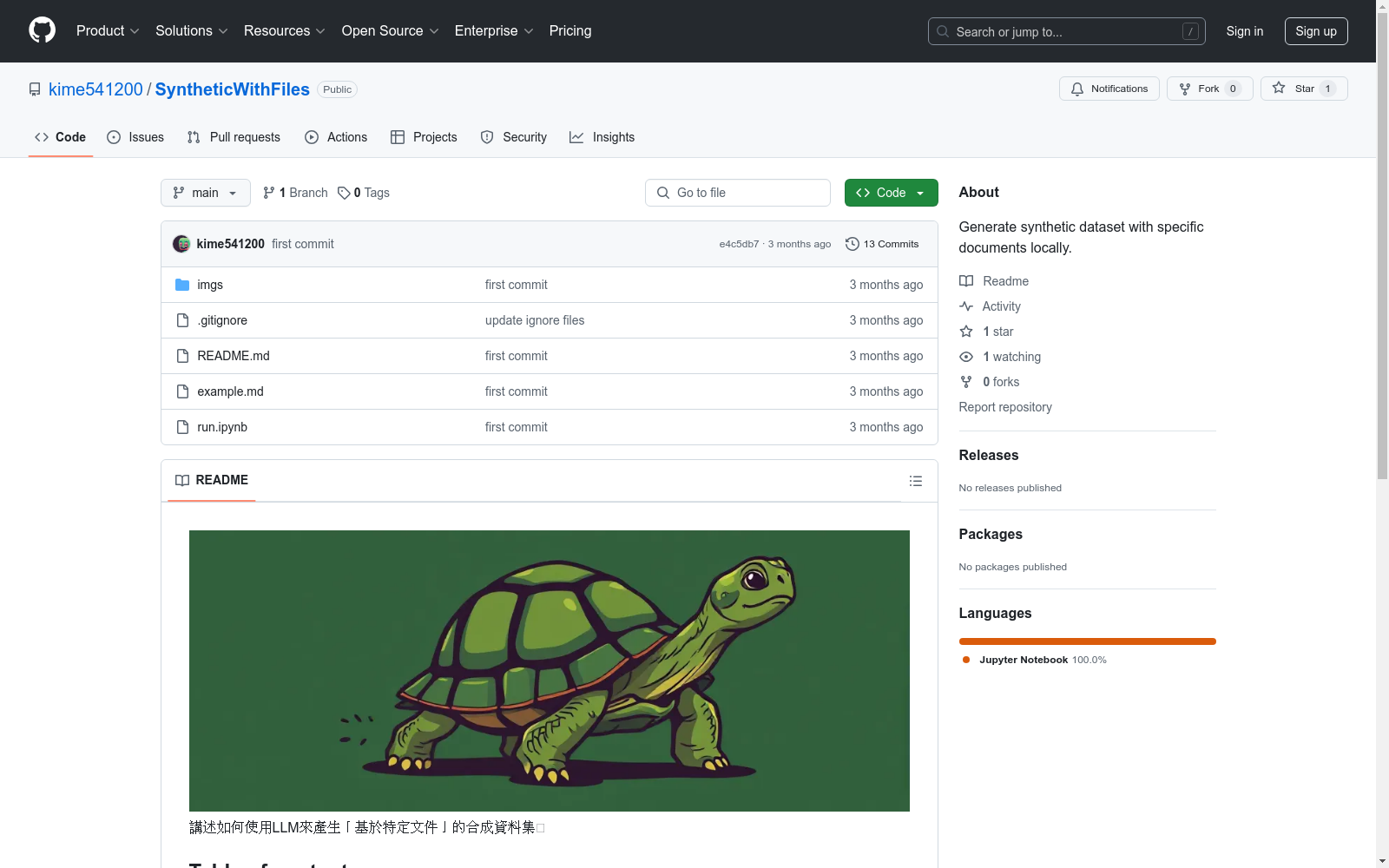This screenshot has height=868, width=1389.
Task: Click the example.md file icon
Action: click(182, 391)
